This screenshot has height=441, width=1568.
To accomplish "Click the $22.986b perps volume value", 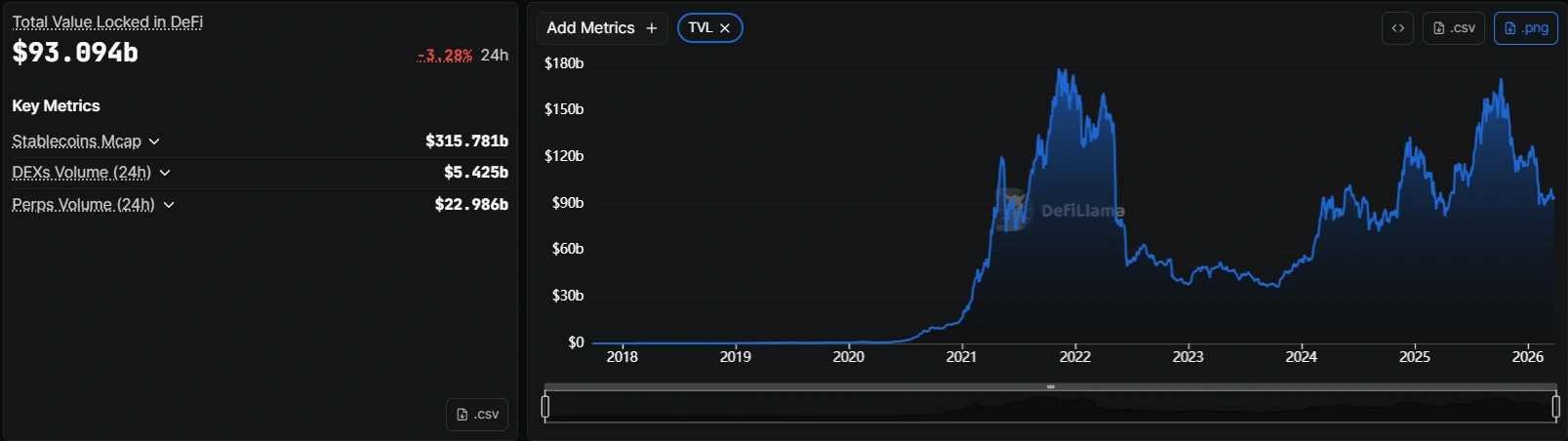I will 471,205.
